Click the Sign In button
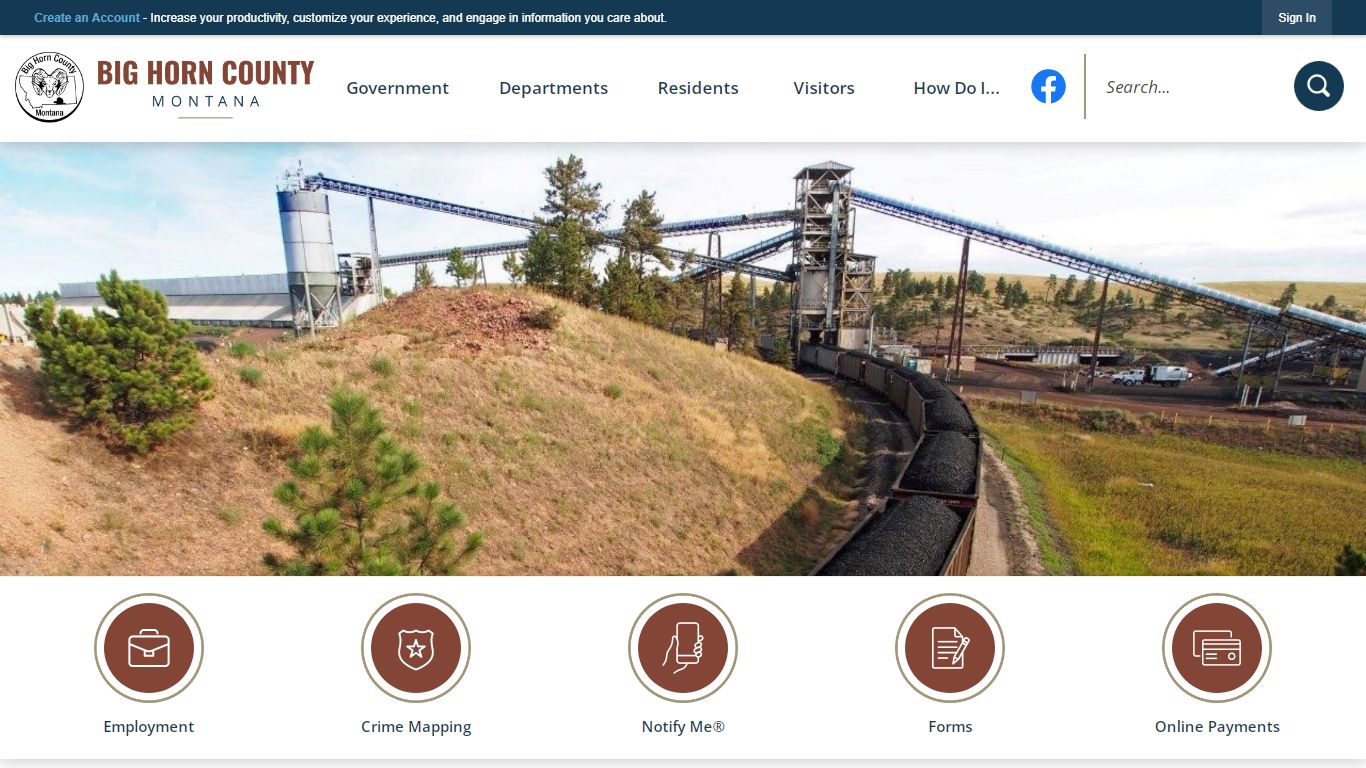 point(1297,18)
